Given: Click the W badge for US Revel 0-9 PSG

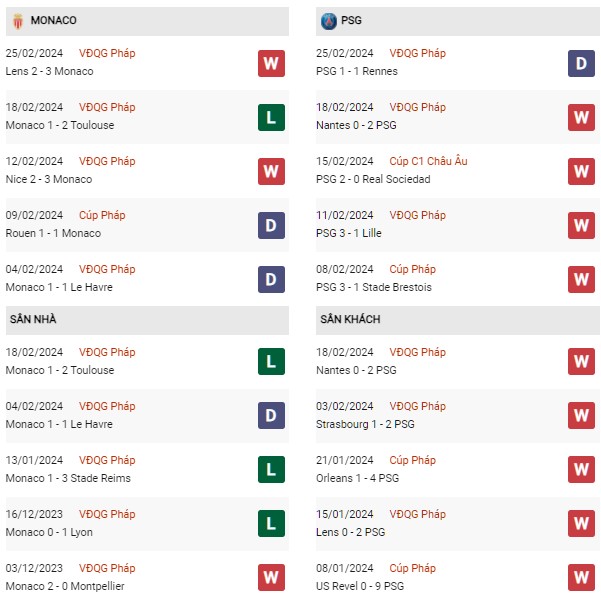Looking at the screenshot, I should click(x=581, y=578).
